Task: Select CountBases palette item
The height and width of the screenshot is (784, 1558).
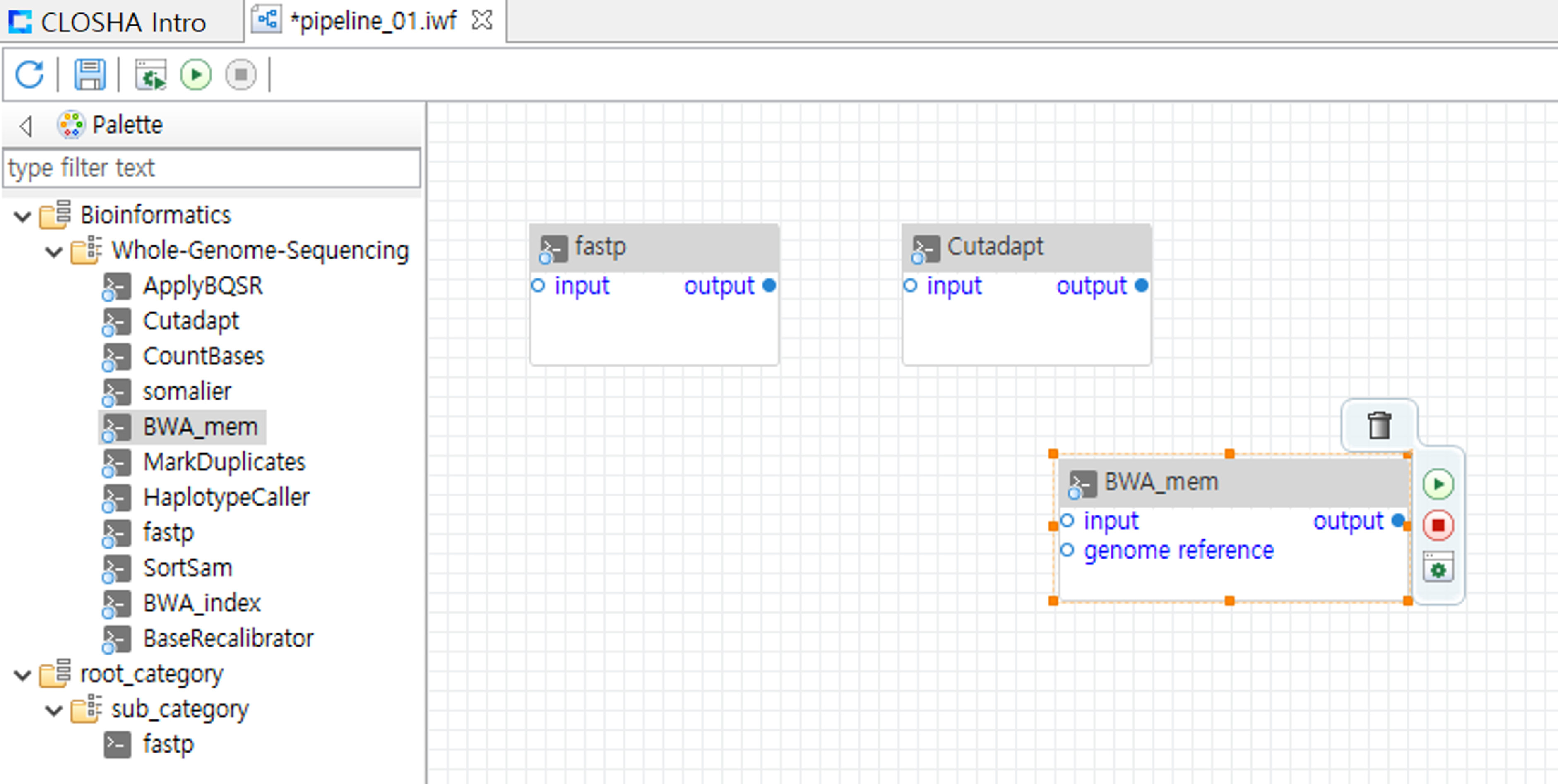Action: pyautogui.click(x=203, y=356)
